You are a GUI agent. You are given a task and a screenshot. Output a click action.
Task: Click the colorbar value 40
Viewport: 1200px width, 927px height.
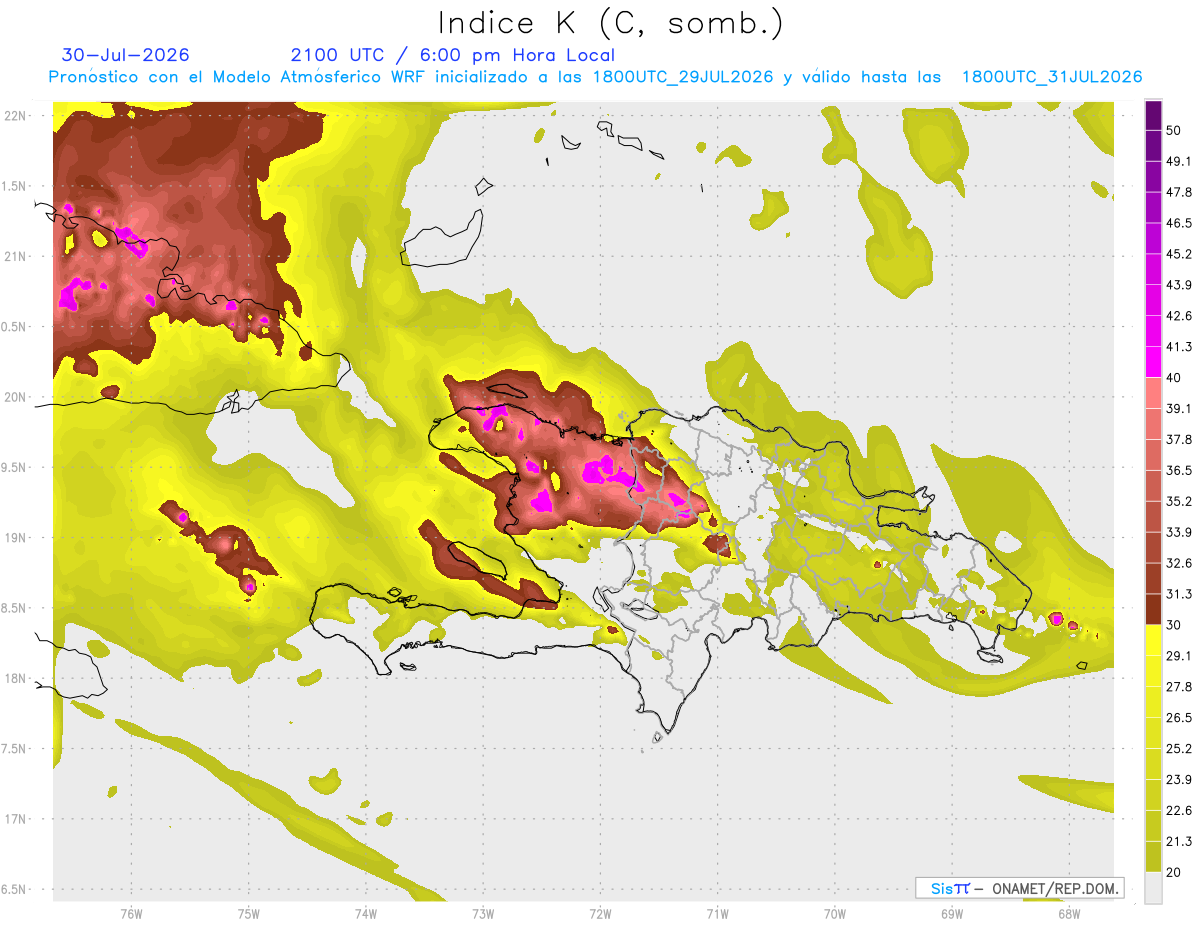tap(1174, 378)
